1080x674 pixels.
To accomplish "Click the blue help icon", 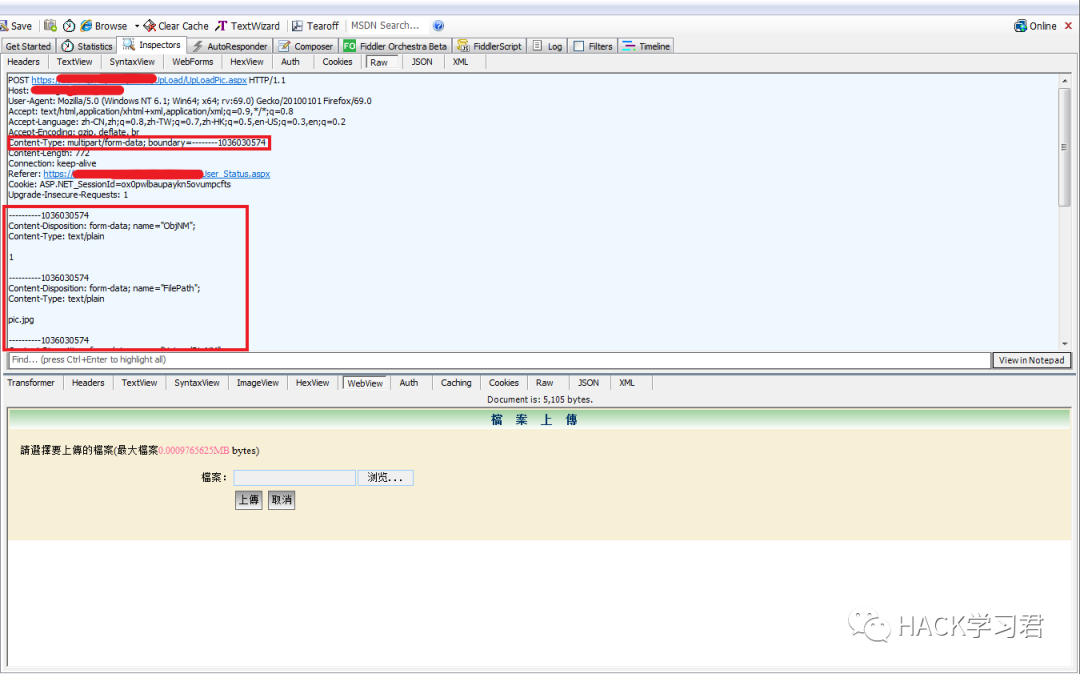I will [438, 25].
